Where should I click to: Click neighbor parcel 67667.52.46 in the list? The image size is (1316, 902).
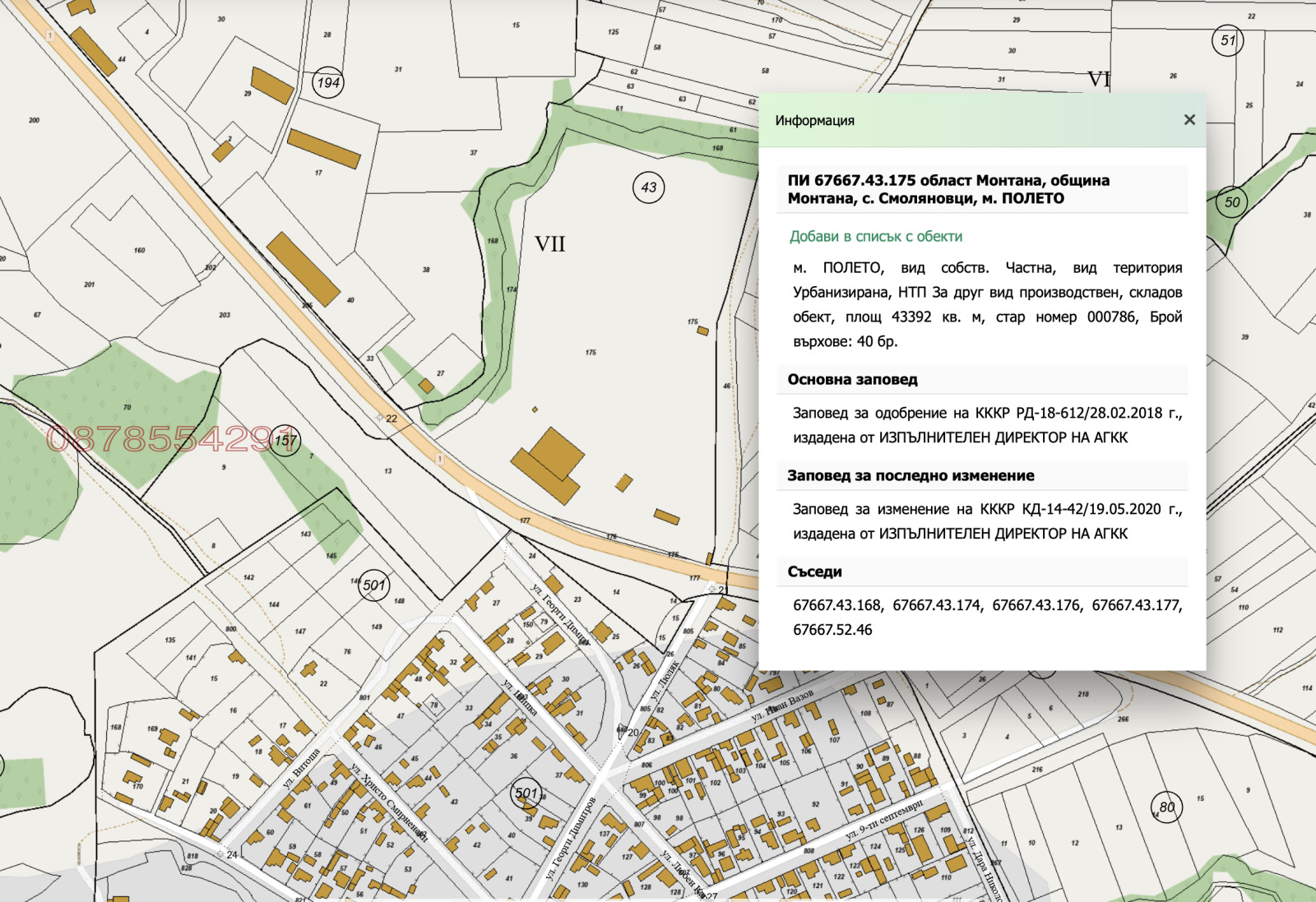pos(832,630)
